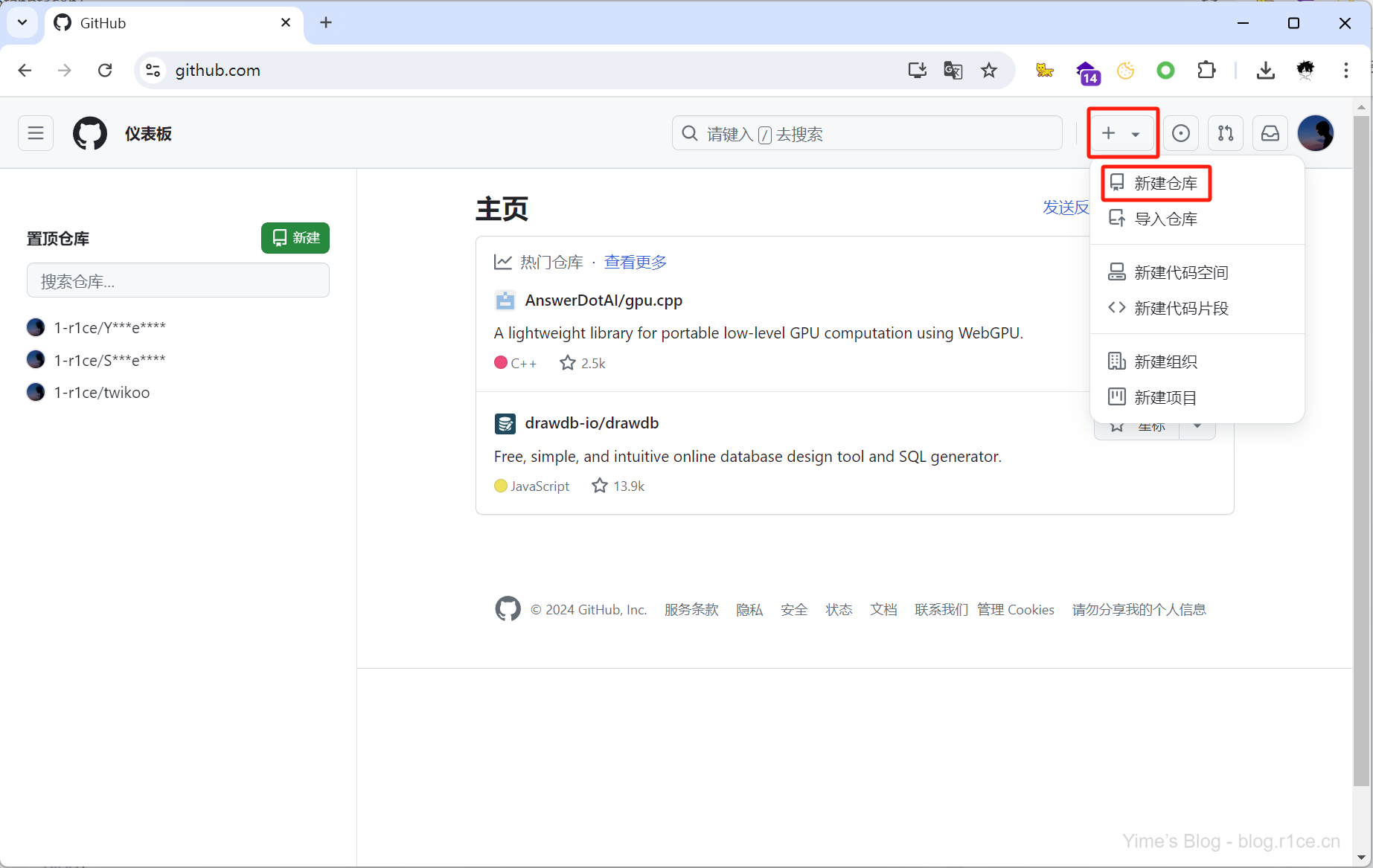Click the green 新建 button
Screen dimensions: 1373x868
pyautogui.click(x=295, y=238)
